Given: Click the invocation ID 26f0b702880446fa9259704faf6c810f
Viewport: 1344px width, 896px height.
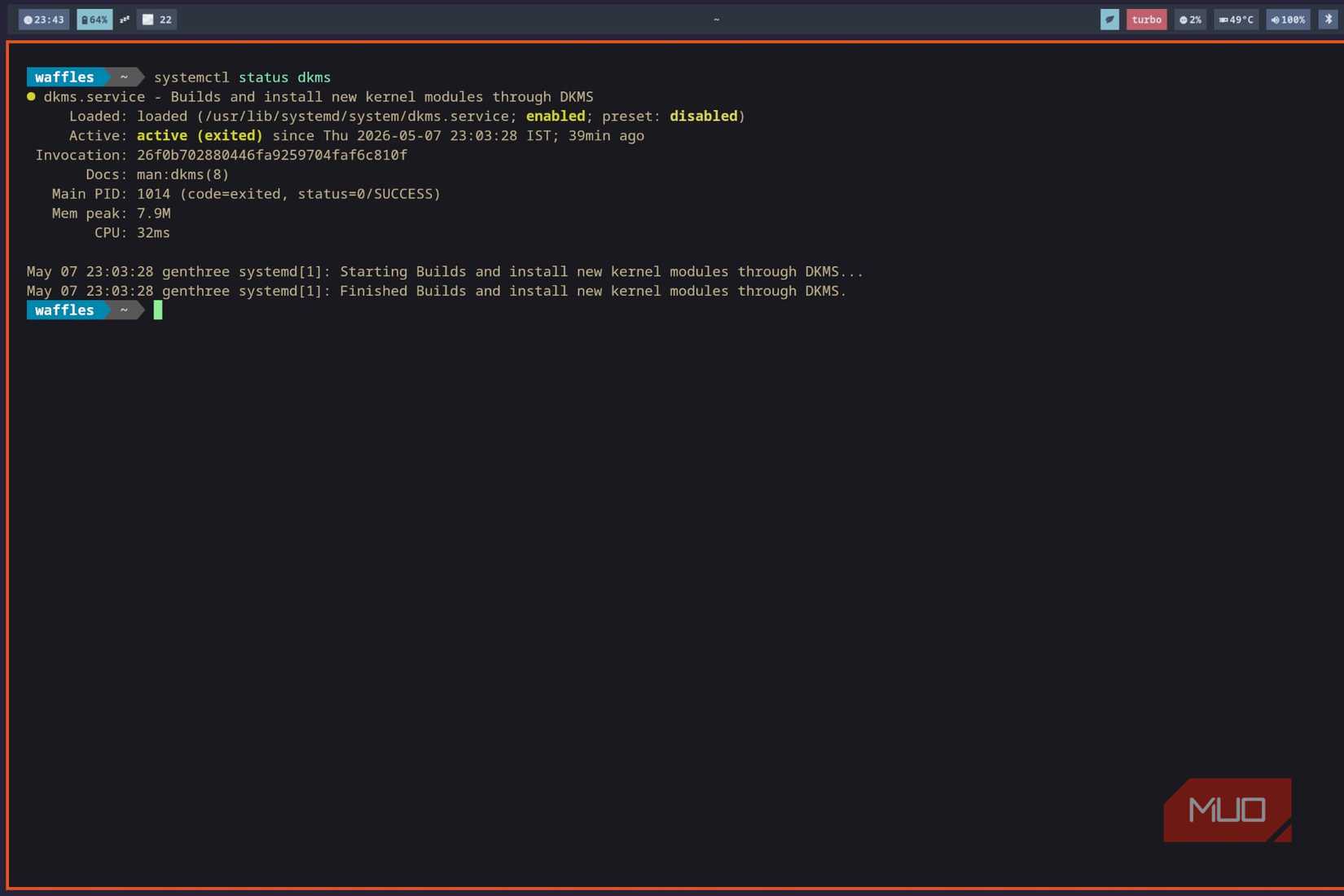Looking at the screenshot, I should pyautogui.click(x=272, y=155).
